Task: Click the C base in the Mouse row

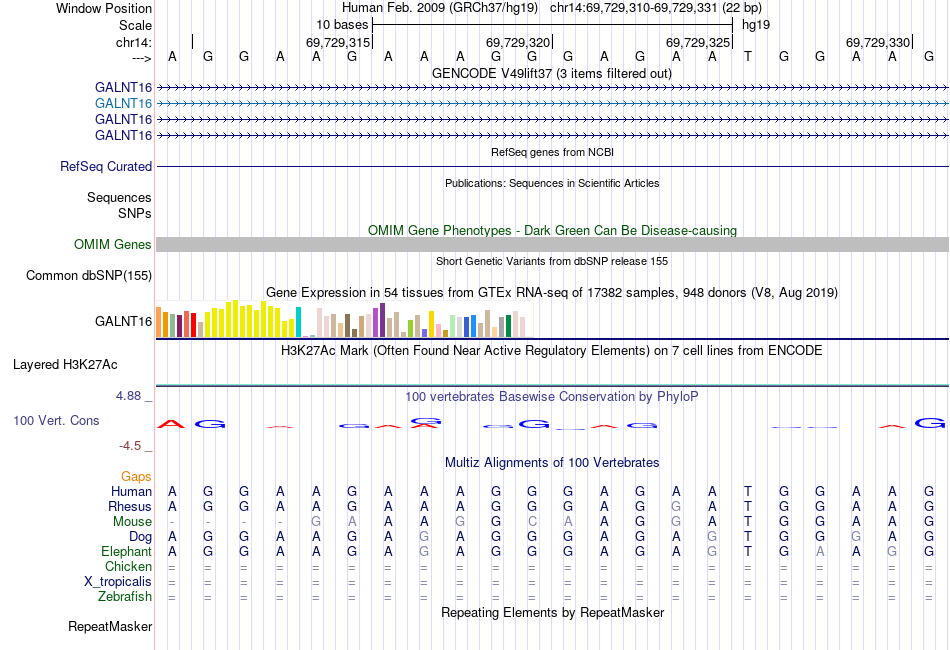Action: 532,522
